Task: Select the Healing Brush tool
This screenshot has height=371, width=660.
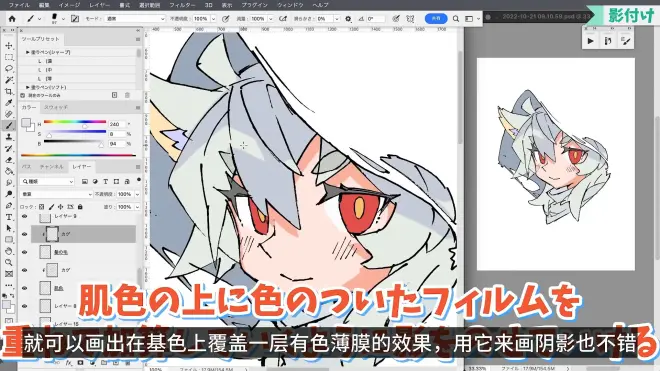Action: click(x=9, y=114)
